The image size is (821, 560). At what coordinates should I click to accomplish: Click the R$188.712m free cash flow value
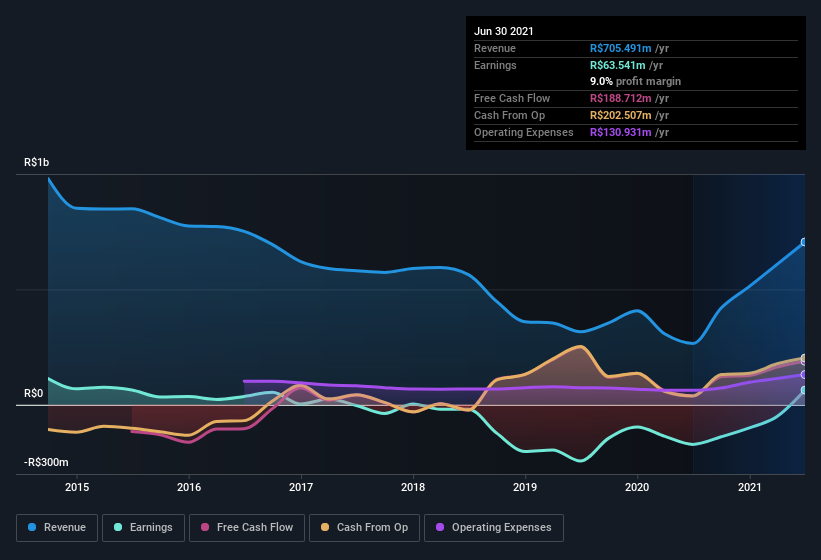click(x=620, y=98)
